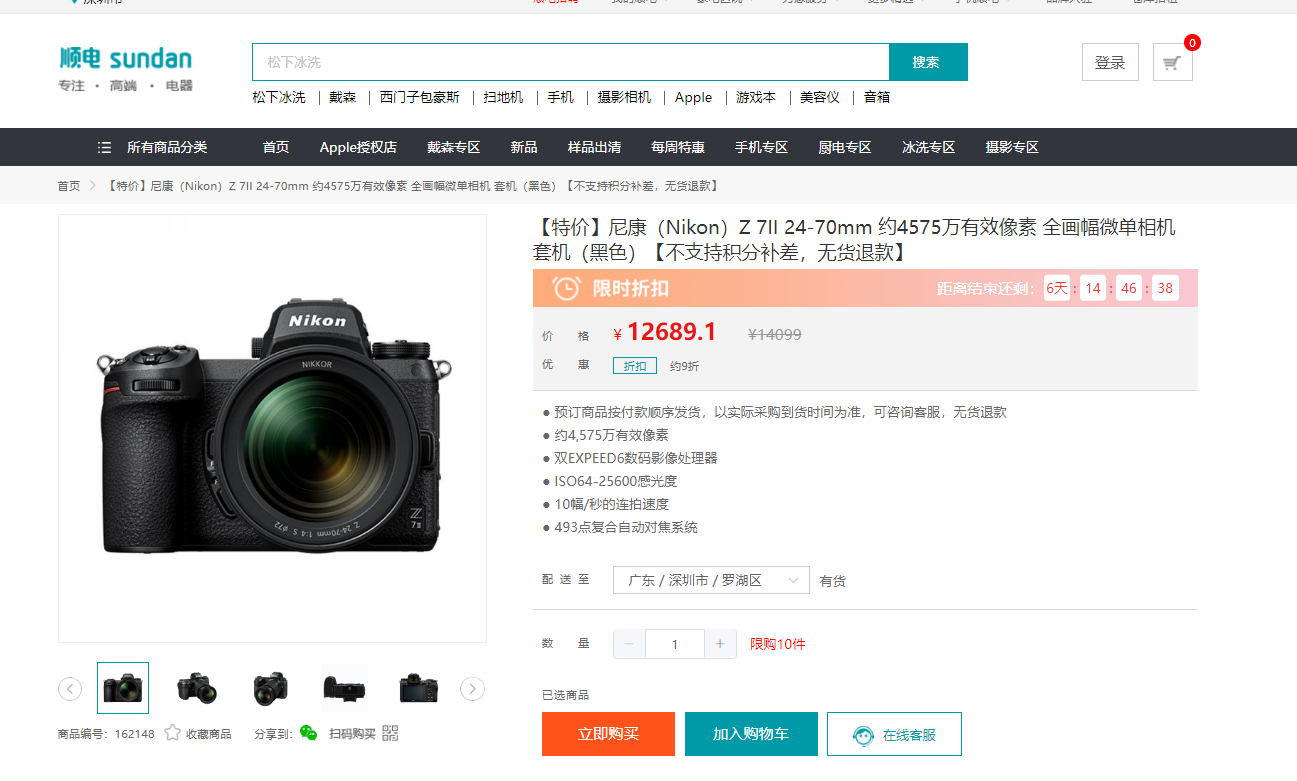The height and width of the screenshot is (781, 1297).
Task: Click the 在线客服 online service button
Action: coord(894,734)
